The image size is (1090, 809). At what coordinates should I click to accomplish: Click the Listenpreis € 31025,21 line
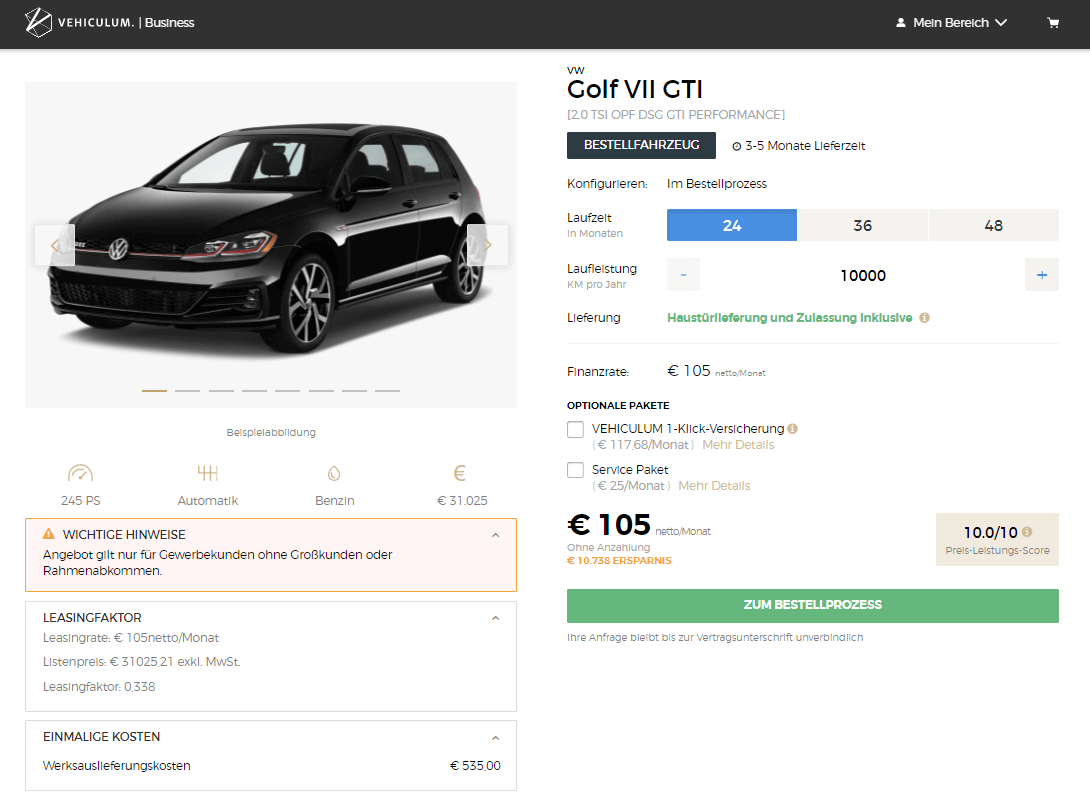pyautogui.click(x=142, y=662)
